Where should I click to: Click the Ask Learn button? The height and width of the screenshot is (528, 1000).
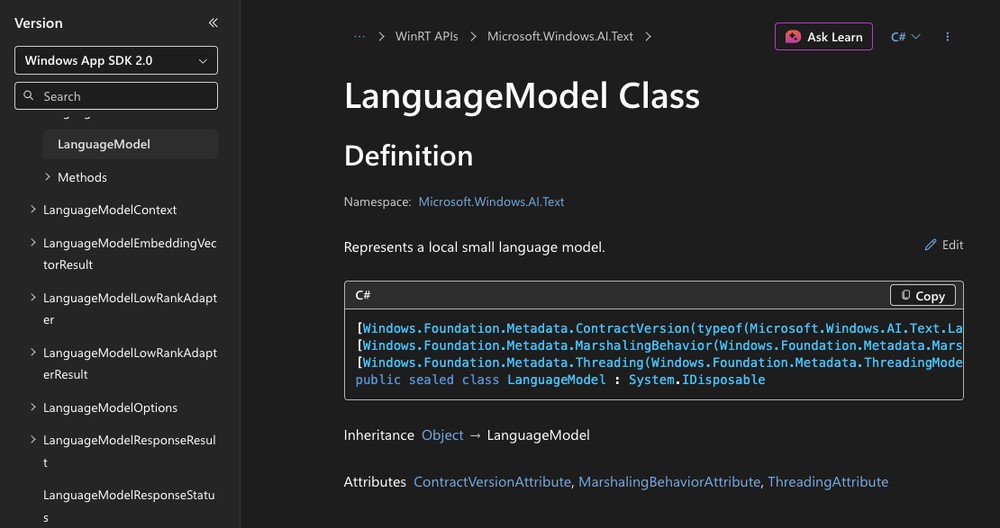(823, 37)
